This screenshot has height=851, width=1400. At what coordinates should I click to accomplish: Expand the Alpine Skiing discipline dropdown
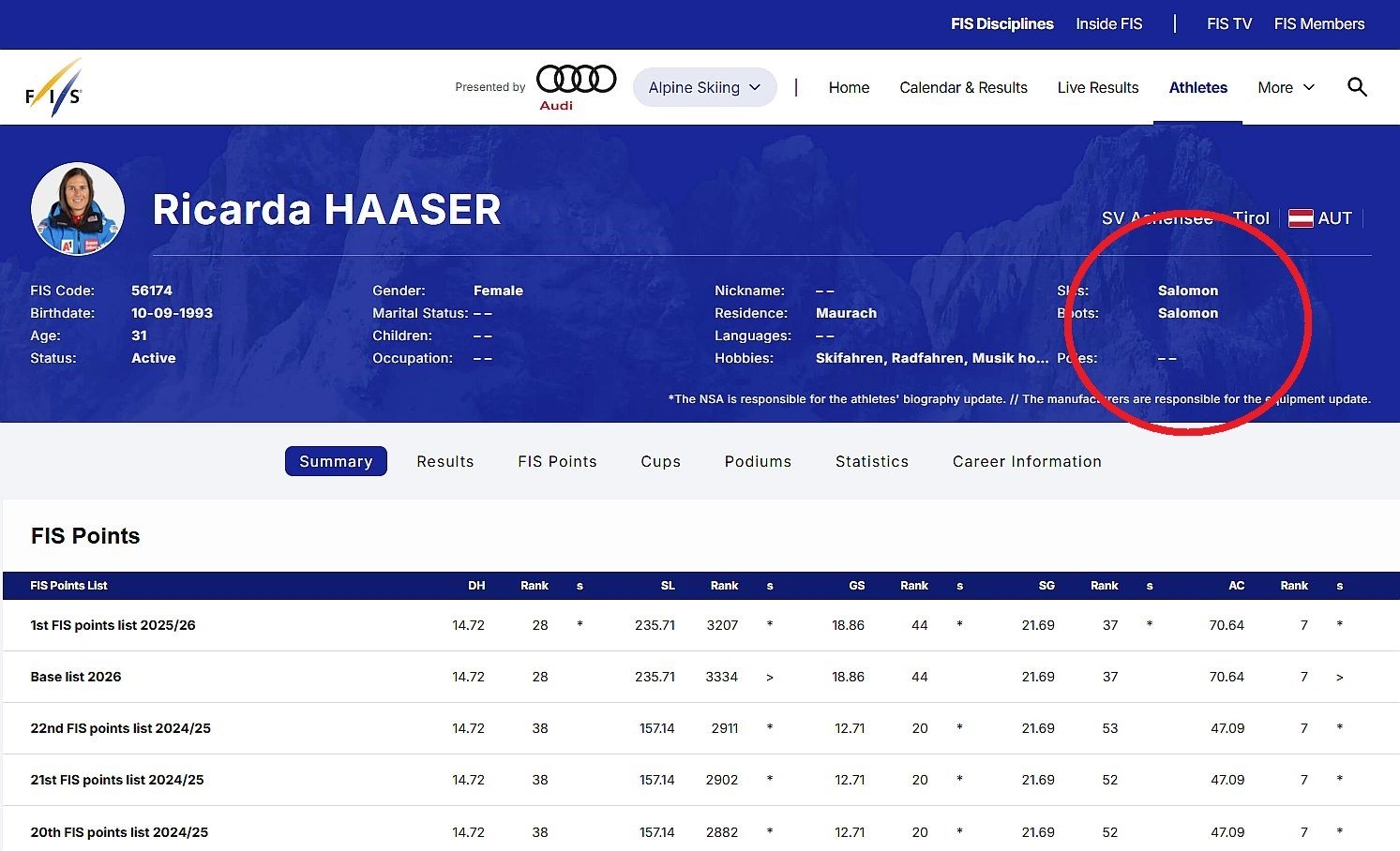[704, 87]
